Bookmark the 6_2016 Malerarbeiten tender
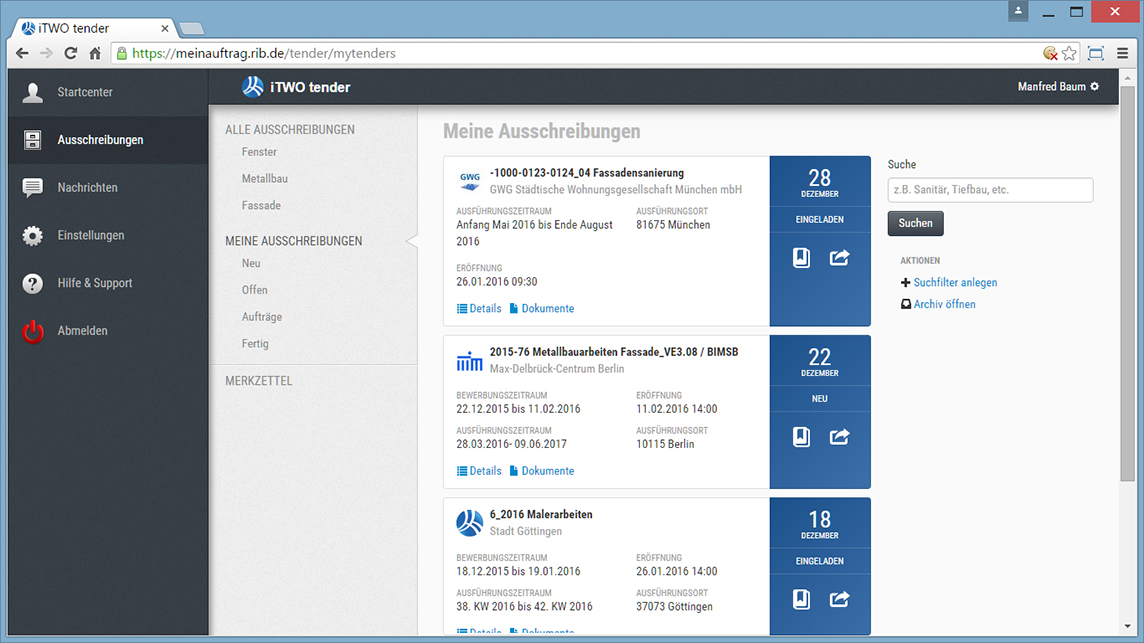The height and width of the screenshot is (643, 1144). (801, 599)
